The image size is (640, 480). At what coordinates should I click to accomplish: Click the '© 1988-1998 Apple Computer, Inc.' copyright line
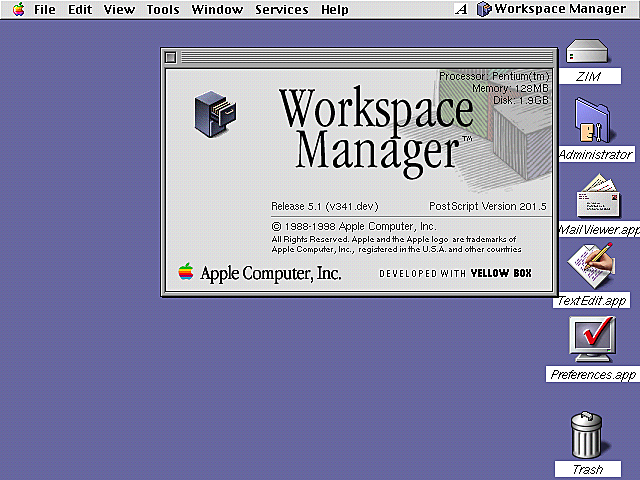[354, 227]
